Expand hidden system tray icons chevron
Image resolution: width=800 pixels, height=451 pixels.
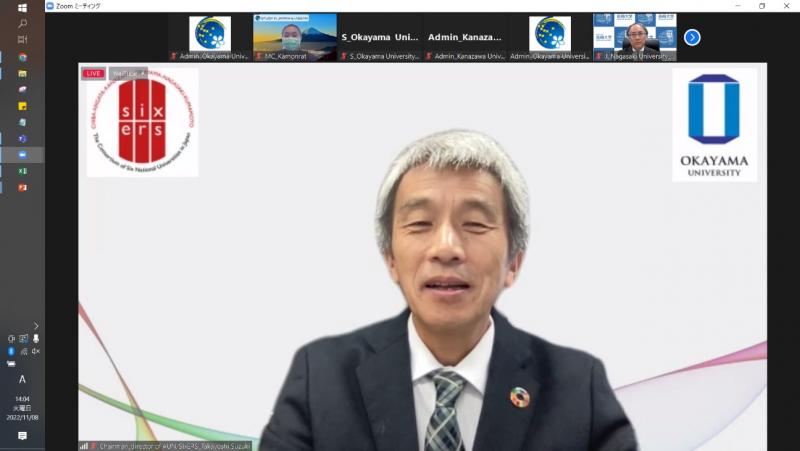tap(36, 325)
